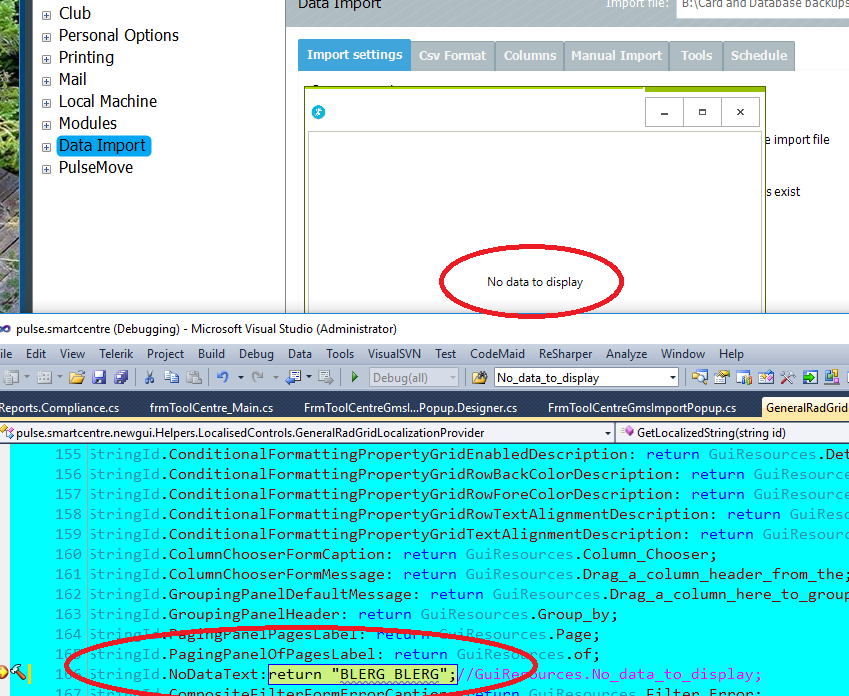
Task: Expand the PulseMove tree node
Action: 47,170
